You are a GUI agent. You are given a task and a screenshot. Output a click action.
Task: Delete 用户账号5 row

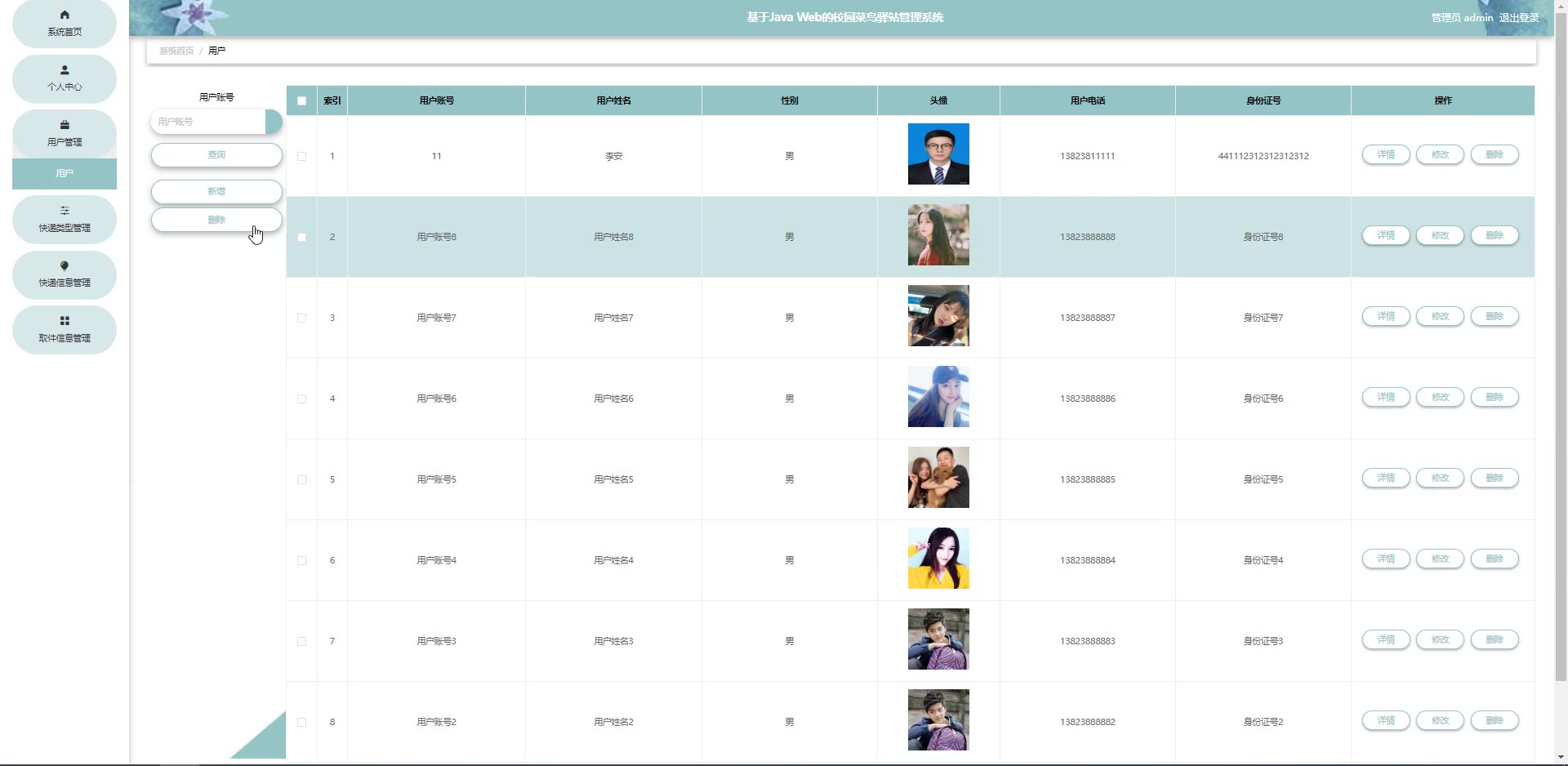[1494, 478]
